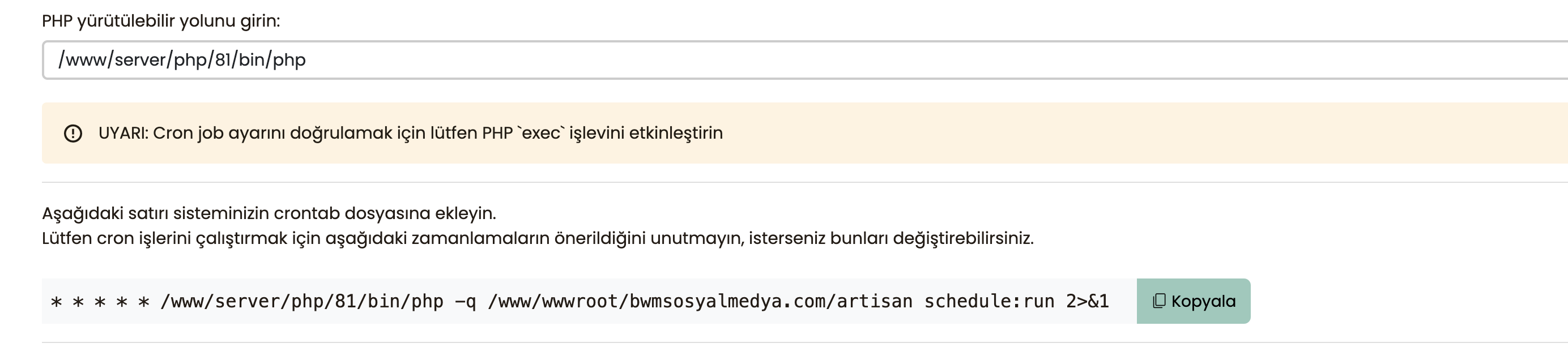Click the 'değiştirebilirsiniz' word in the instructions
The image size is (1568, 360).
(963, 238)
